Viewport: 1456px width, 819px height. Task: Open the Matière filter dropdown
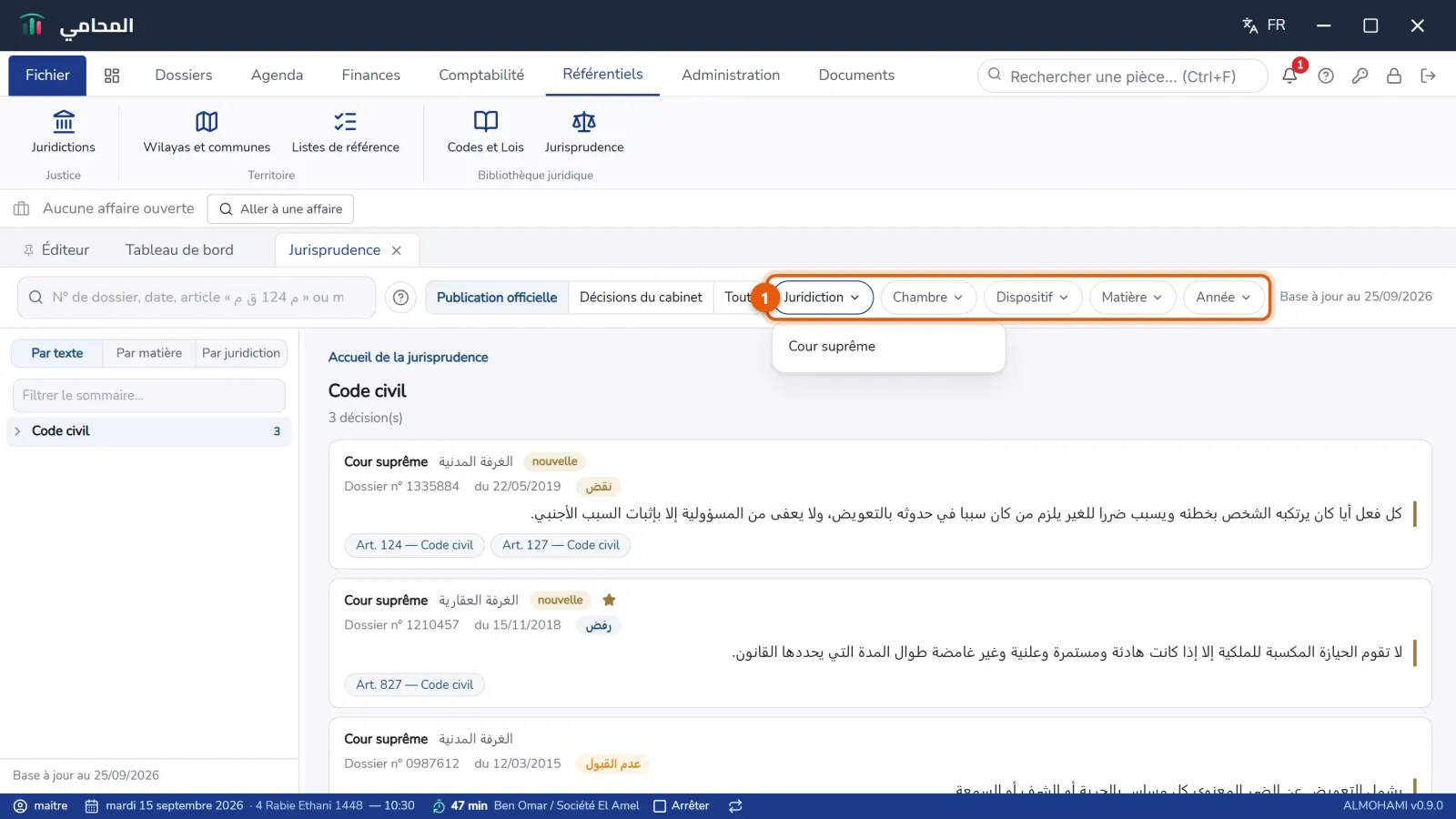click(1133, 298)
